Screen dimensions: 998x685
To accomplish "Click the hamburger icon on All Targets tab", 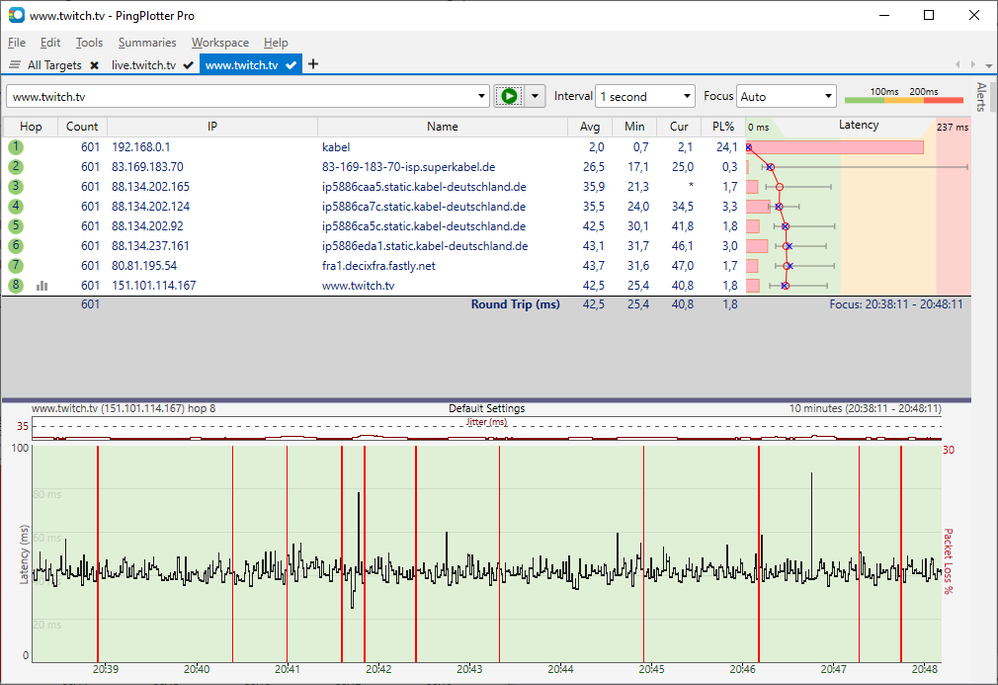I will click(15, 65).
